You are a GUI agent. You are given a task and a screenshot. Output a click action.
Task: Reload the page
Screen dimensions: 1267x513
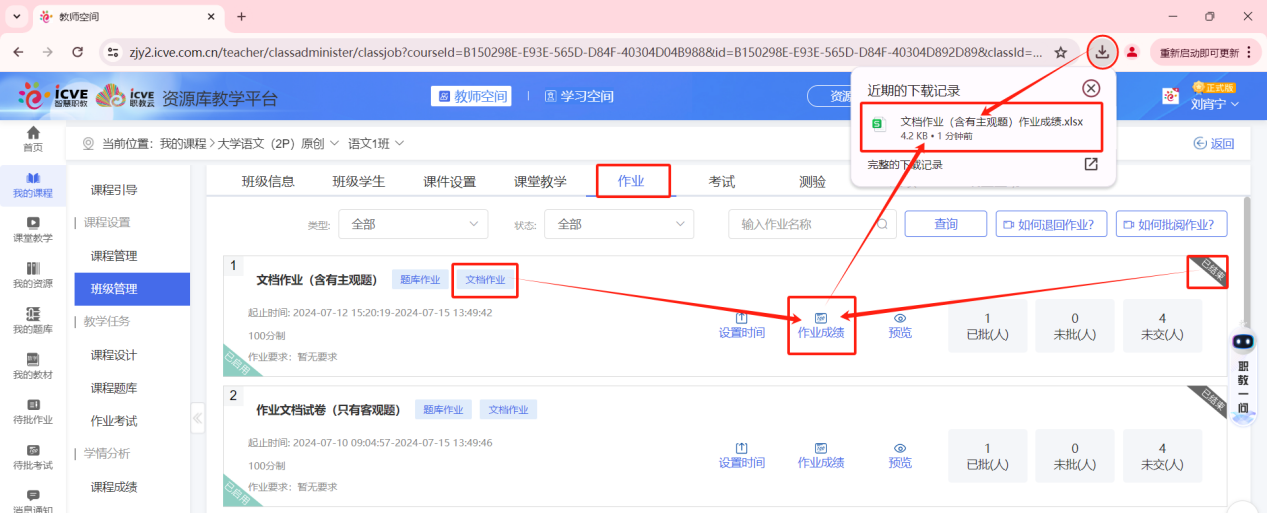pyautogui.click(x=78, y=52)
